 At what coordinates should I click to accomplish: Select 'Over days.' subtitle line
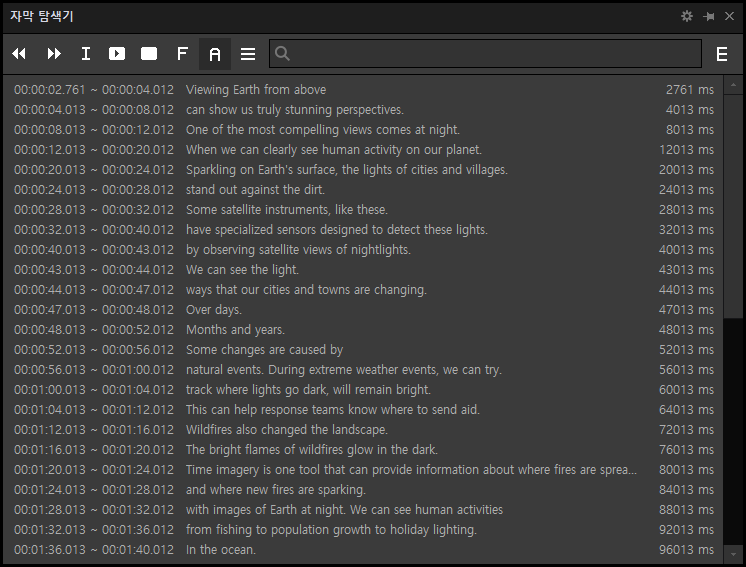pos(214,310)
